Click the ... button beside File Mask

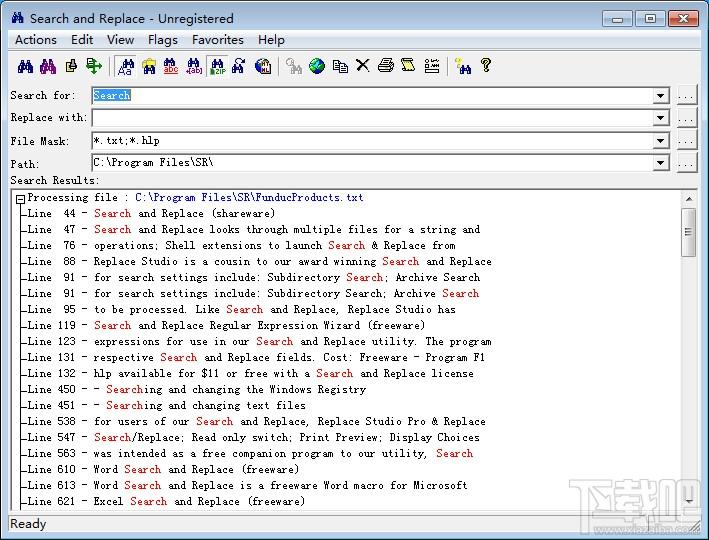click(x=686, y=141)
